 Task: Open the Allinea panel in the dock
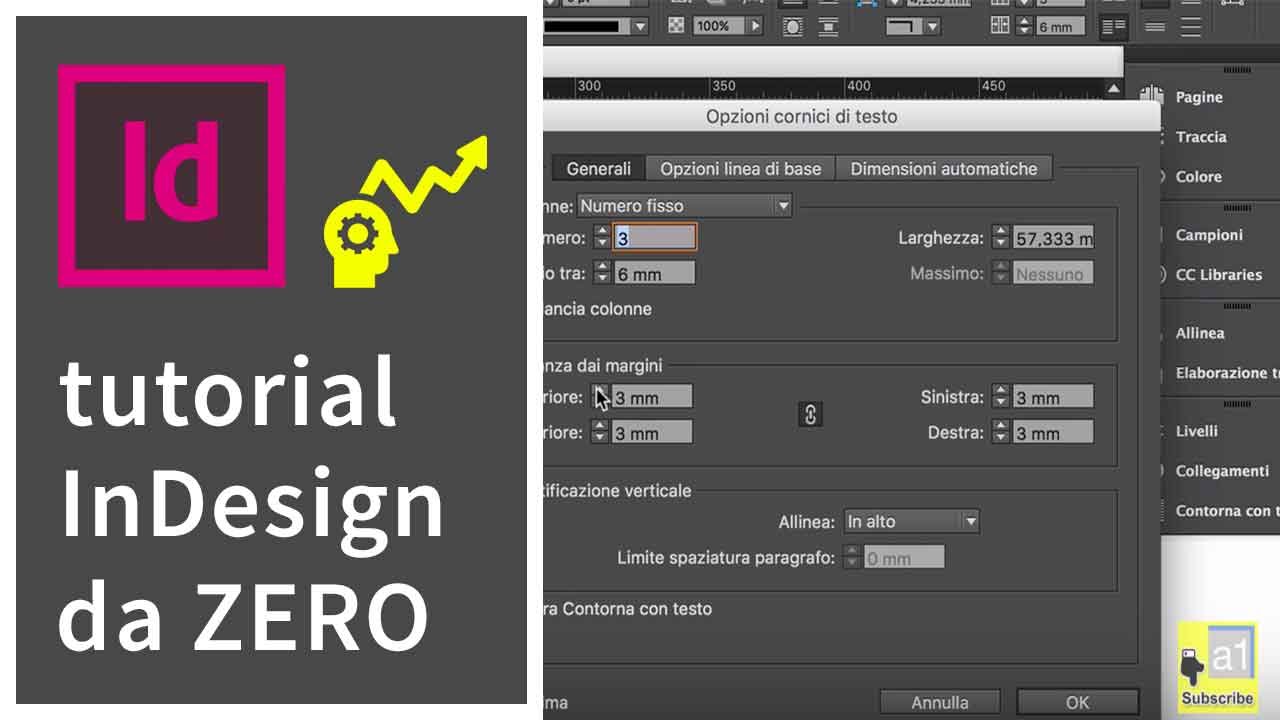(x=1199, y=333)
